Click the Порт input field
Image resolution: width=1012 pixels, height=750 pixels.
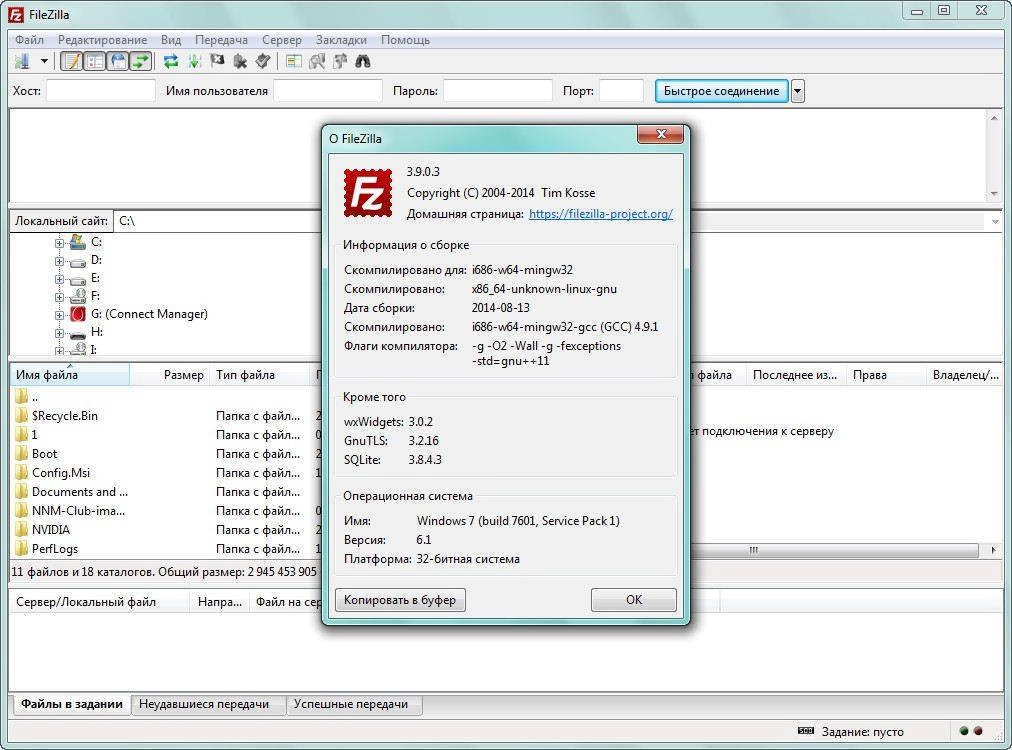coord(622,91)
